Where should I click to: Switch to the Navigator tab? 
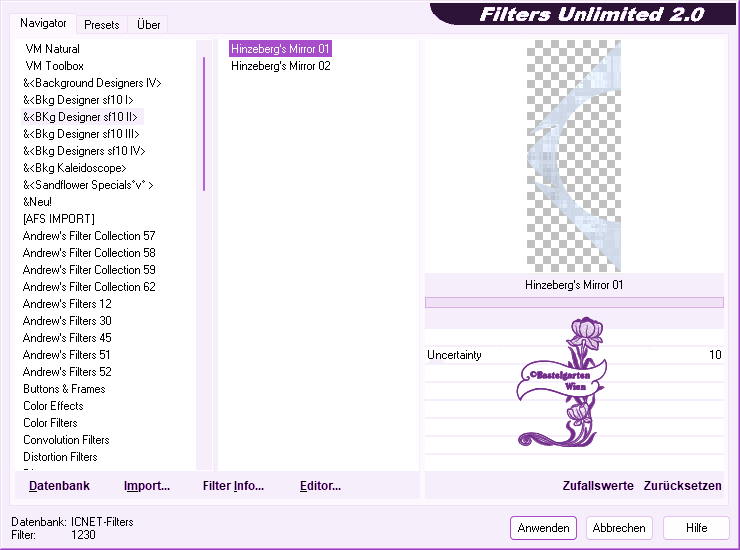[x=43, y=23]
